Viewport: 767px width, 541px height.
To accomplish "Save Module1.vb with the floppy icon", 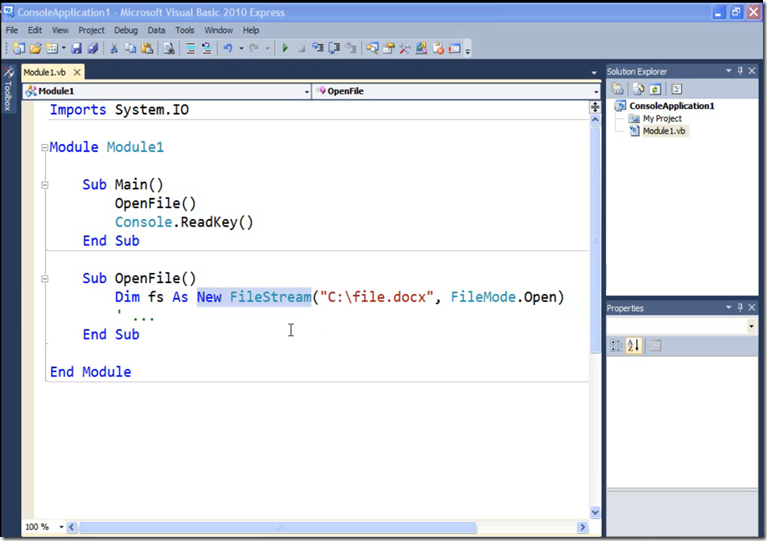I will [x=76, y=48].
